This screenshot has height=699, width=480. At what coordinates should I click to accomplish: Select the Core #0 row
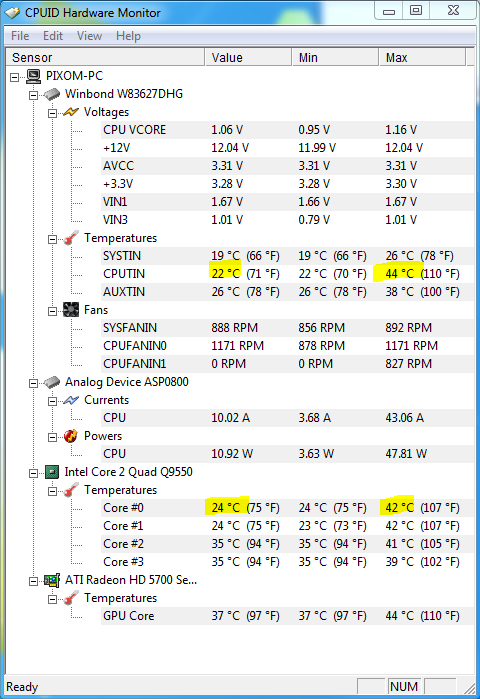click(x=287, y=508)
